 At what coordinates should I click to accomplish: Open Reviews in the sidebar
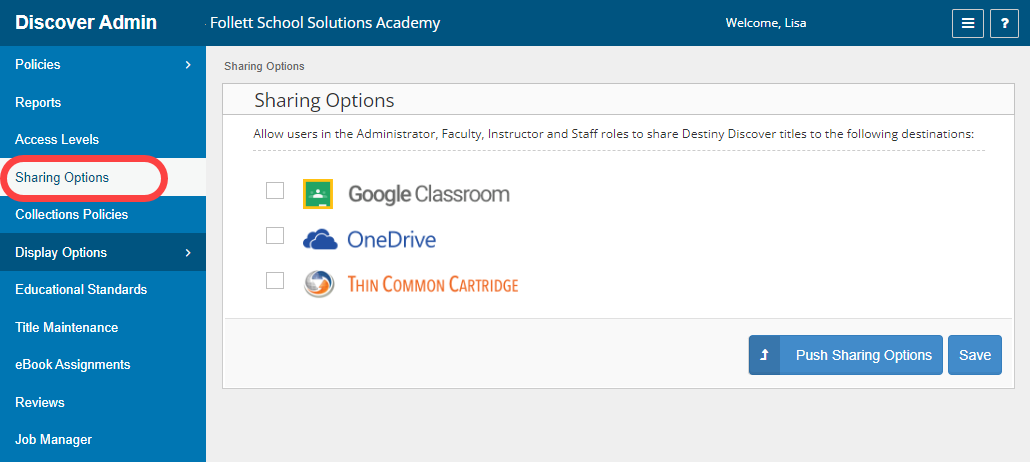coord(102,402)
